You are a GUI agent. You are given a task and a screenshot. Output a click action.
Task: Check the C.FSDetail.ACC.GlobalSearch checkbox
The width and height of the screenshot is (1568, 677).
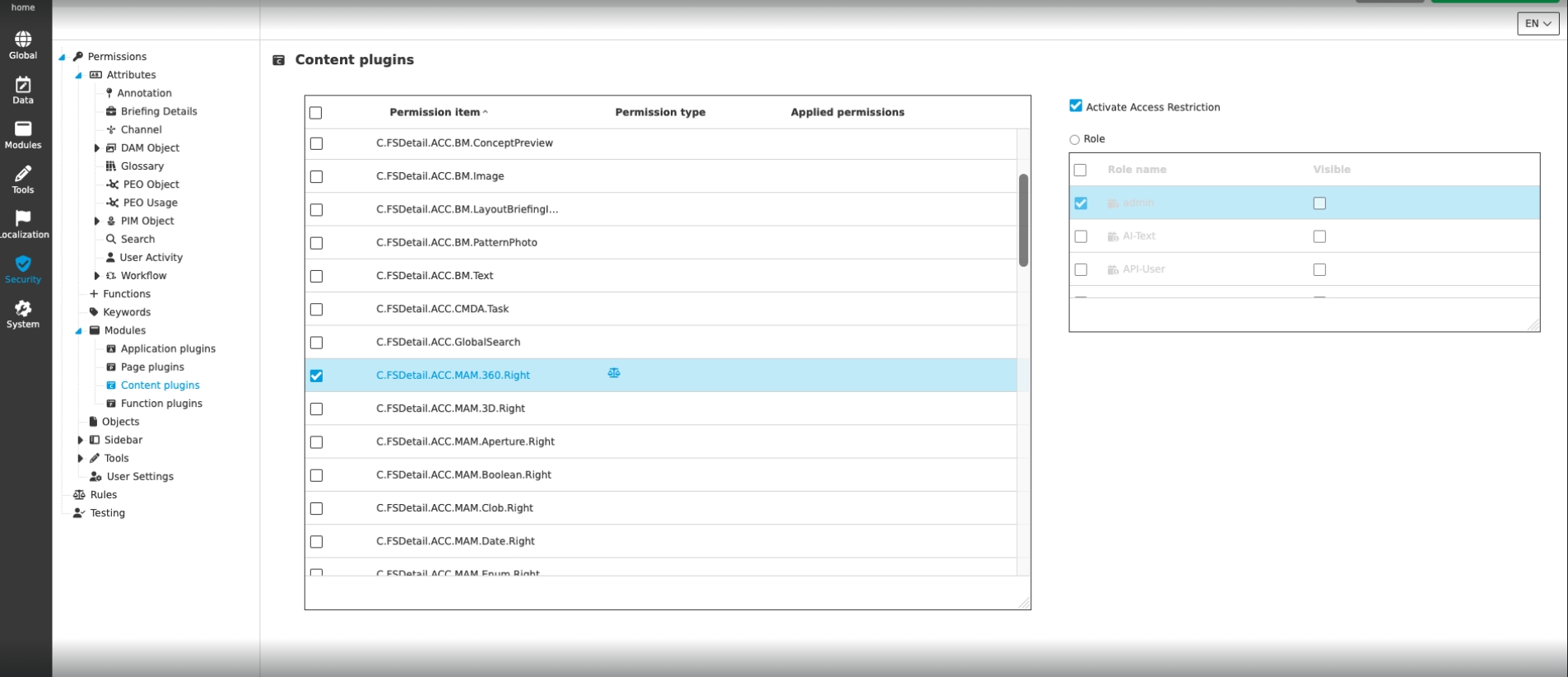click(316, 343)
